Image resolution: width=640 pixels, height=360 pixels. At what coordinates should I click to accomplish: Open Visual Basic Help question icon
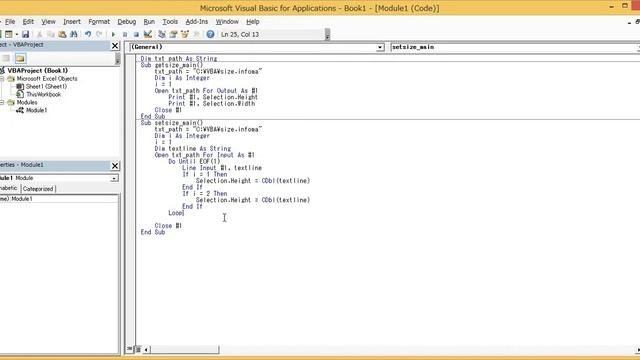click(x=210, y=34)
